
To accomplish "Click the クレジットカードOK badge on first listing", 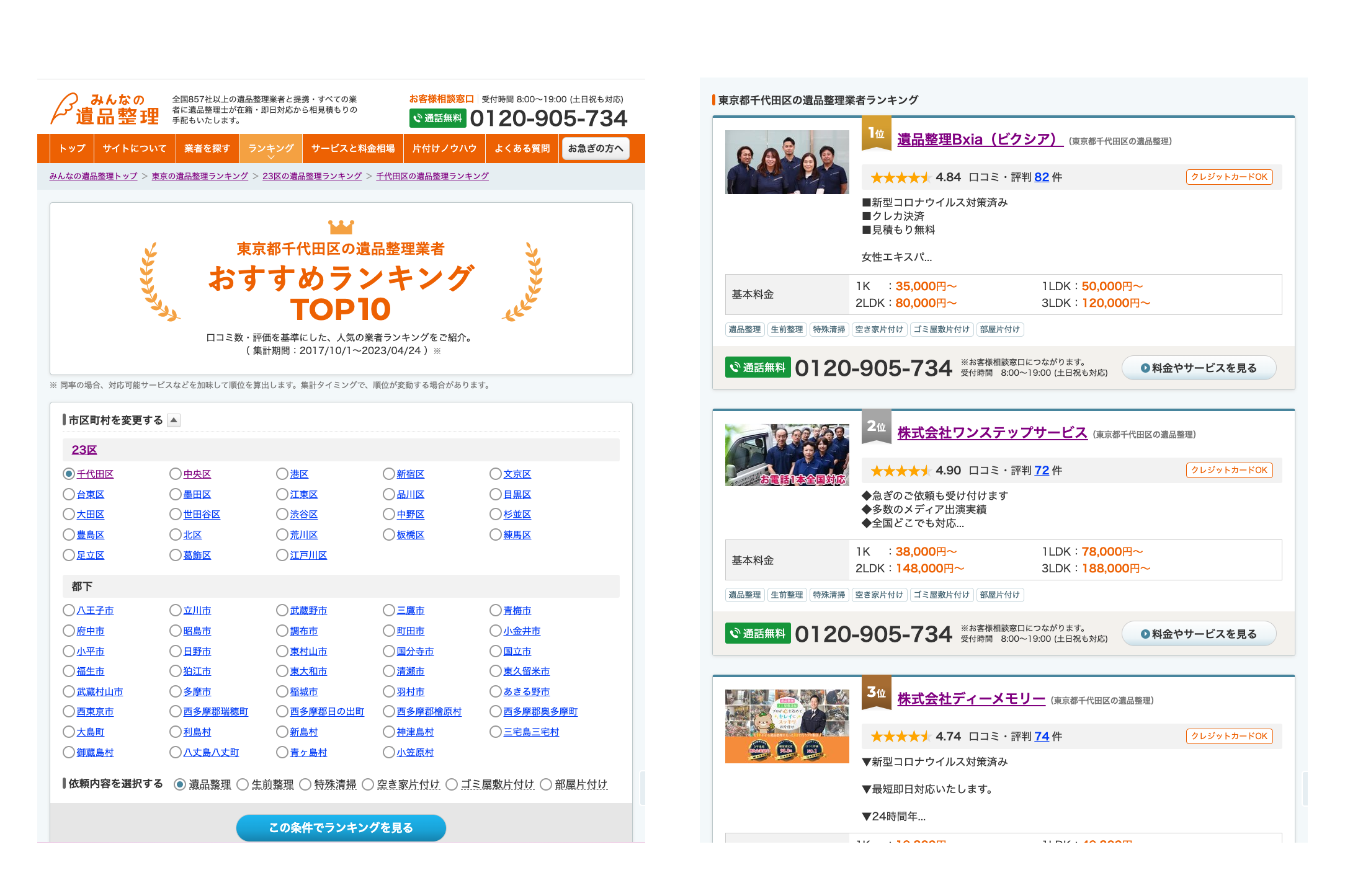I will pos(1228,177).
